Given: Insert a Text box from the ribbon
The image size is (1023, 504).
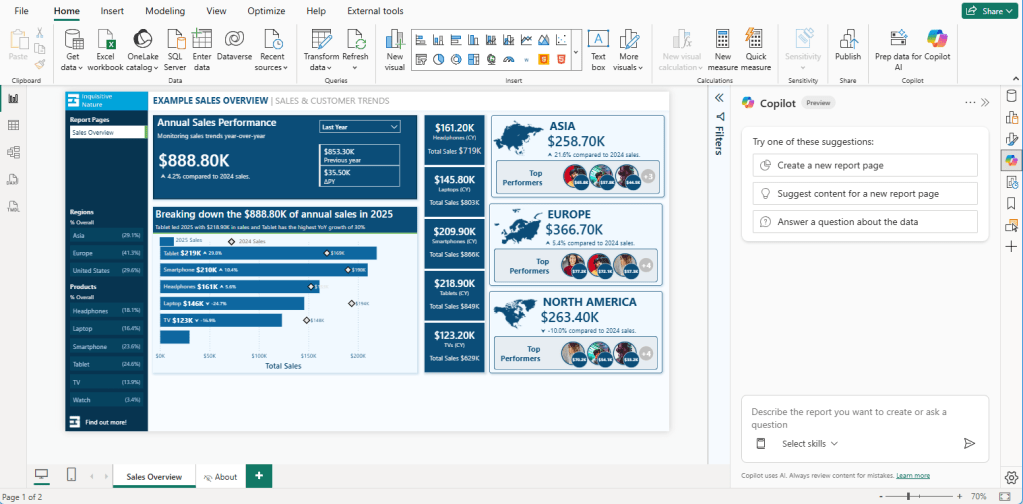Looking at the screenshot, I should (x=598, y=39).
